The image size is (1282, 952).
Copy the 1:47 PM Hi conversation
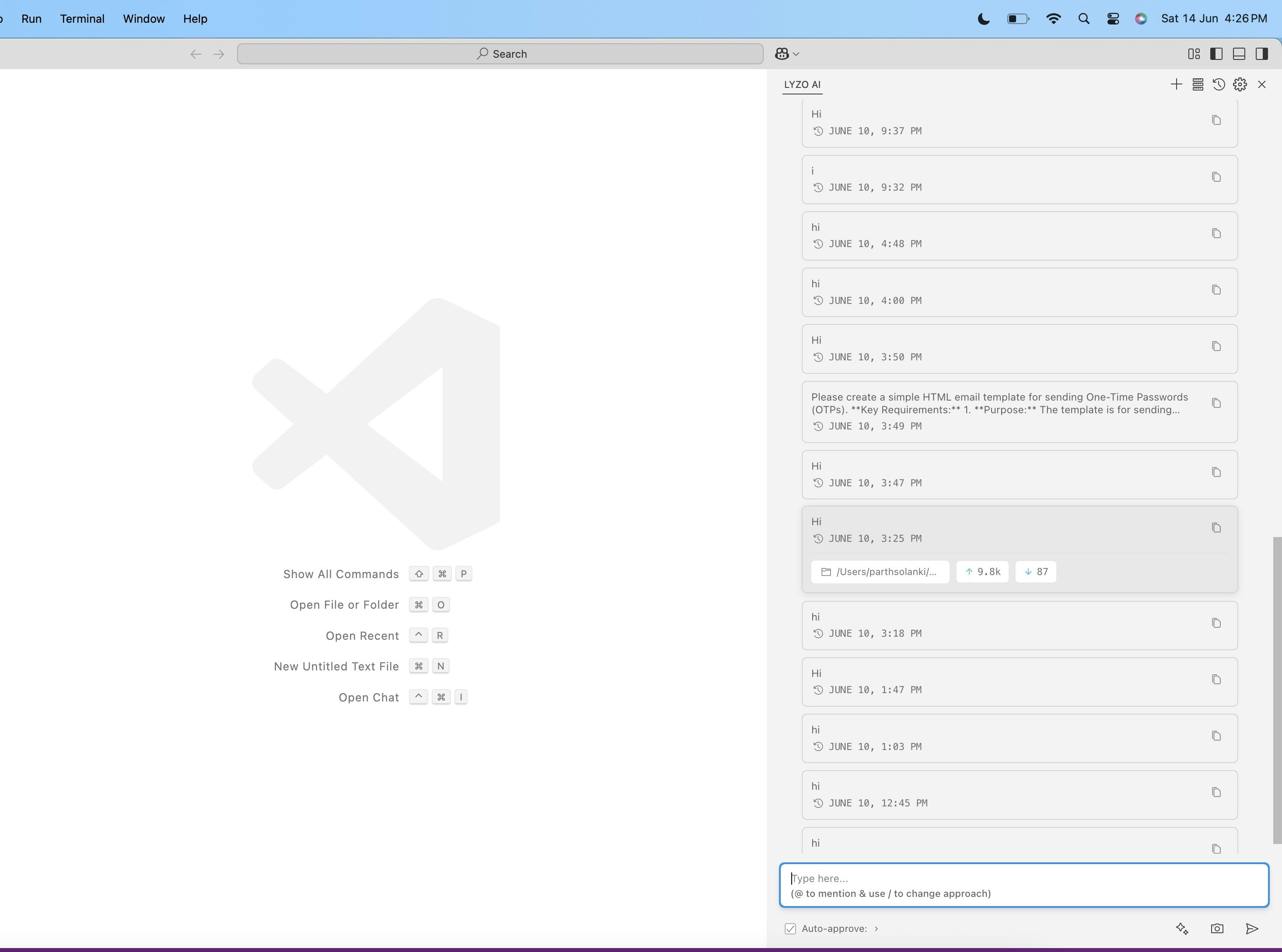(1216, 680)
